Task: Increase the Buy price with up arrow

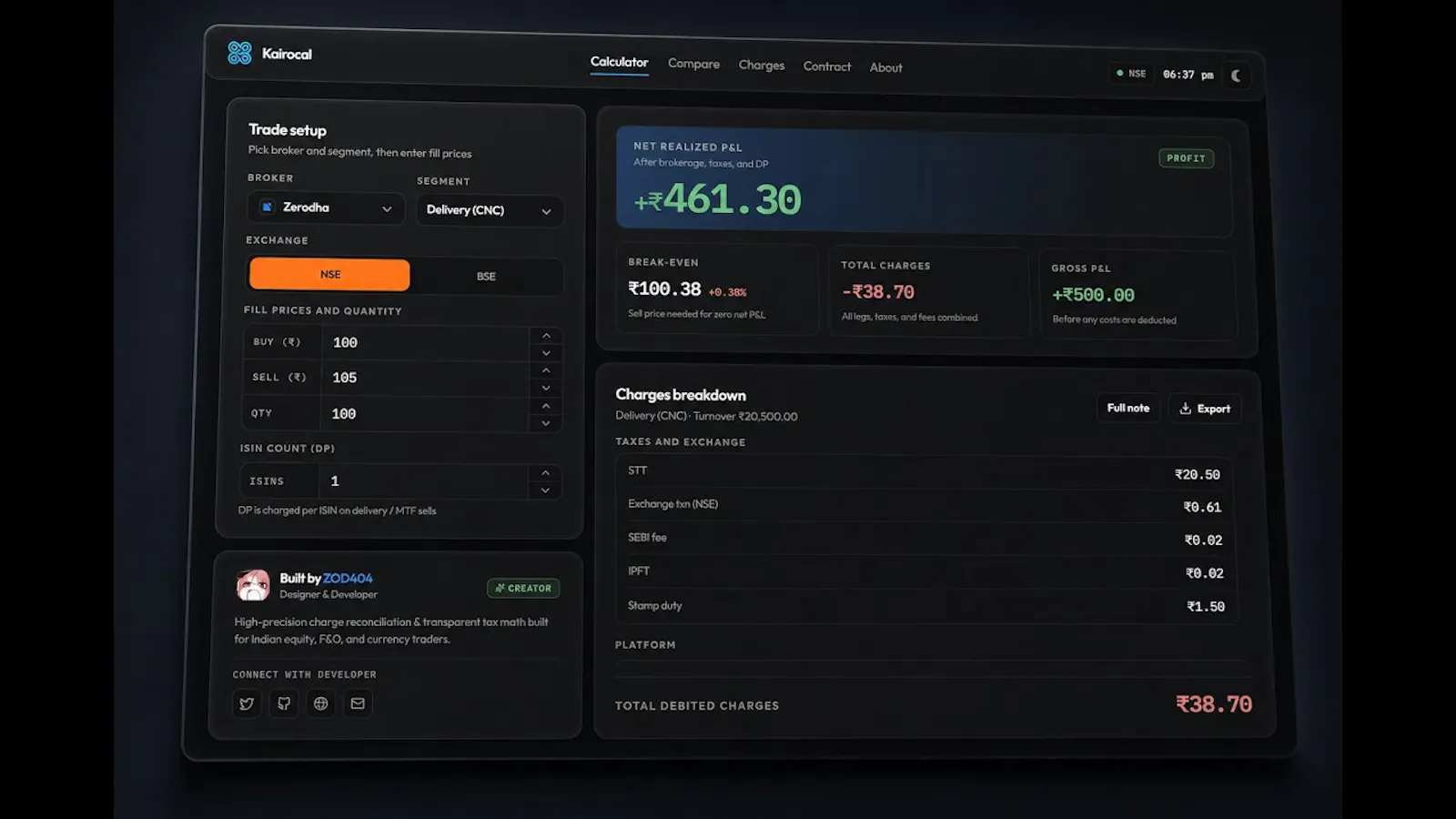Action: pyautogui.click(x=546, y=336)
